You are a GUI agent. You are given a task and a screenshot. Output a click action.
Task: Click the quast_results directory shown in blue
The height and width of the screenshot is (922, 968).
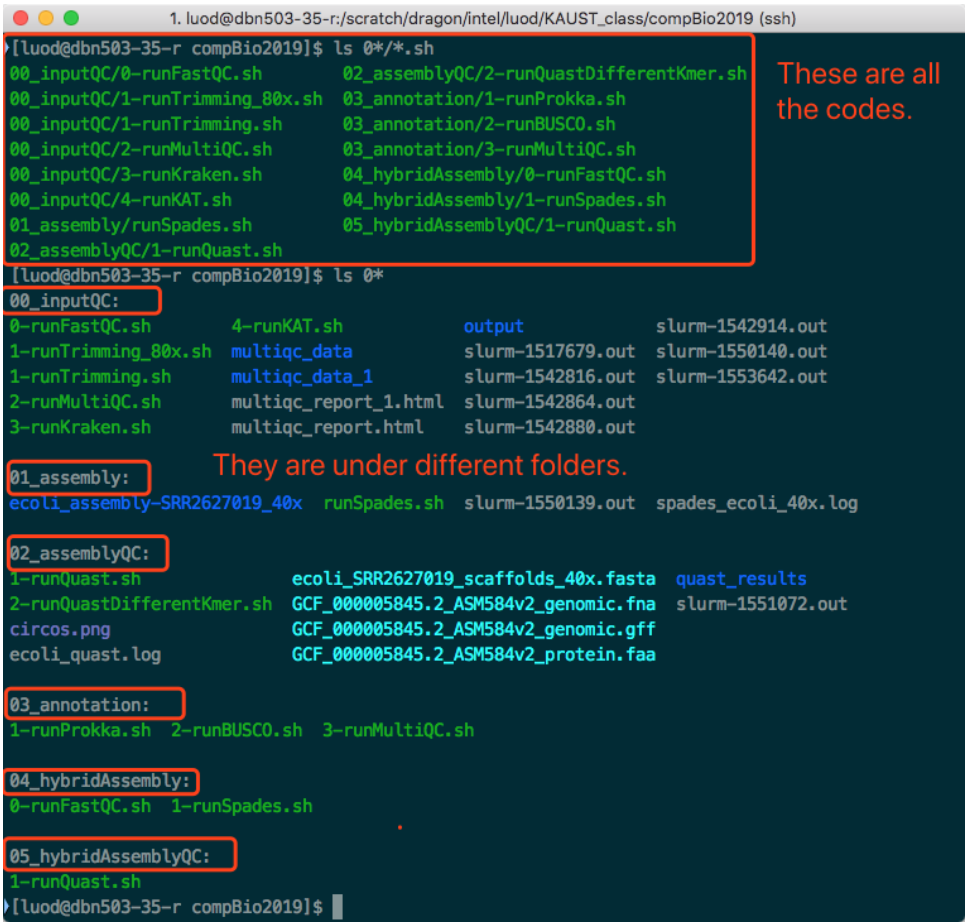[x=741, y=578]
